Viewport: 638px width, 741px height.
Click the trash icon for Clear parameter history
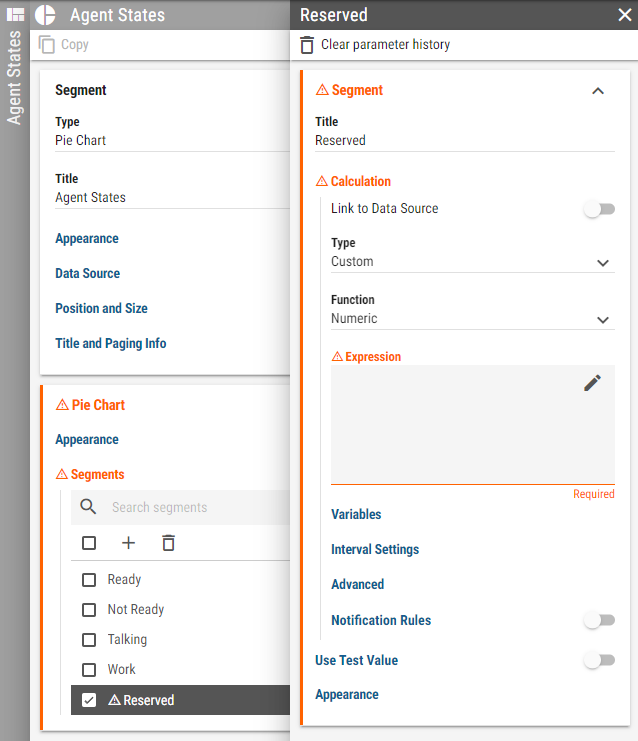coord(307,45)
